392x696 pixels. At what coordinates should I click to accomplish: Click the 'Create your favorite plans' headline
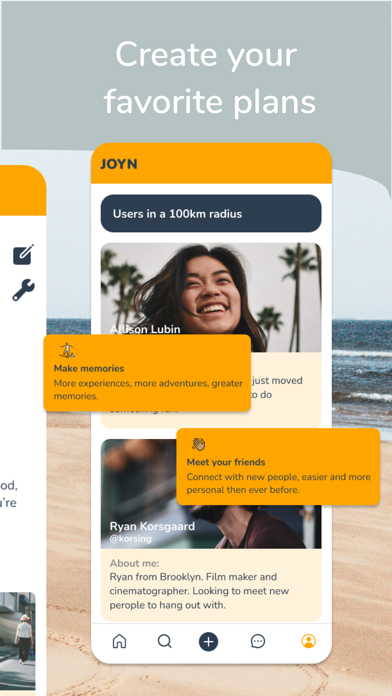(209, 78)
